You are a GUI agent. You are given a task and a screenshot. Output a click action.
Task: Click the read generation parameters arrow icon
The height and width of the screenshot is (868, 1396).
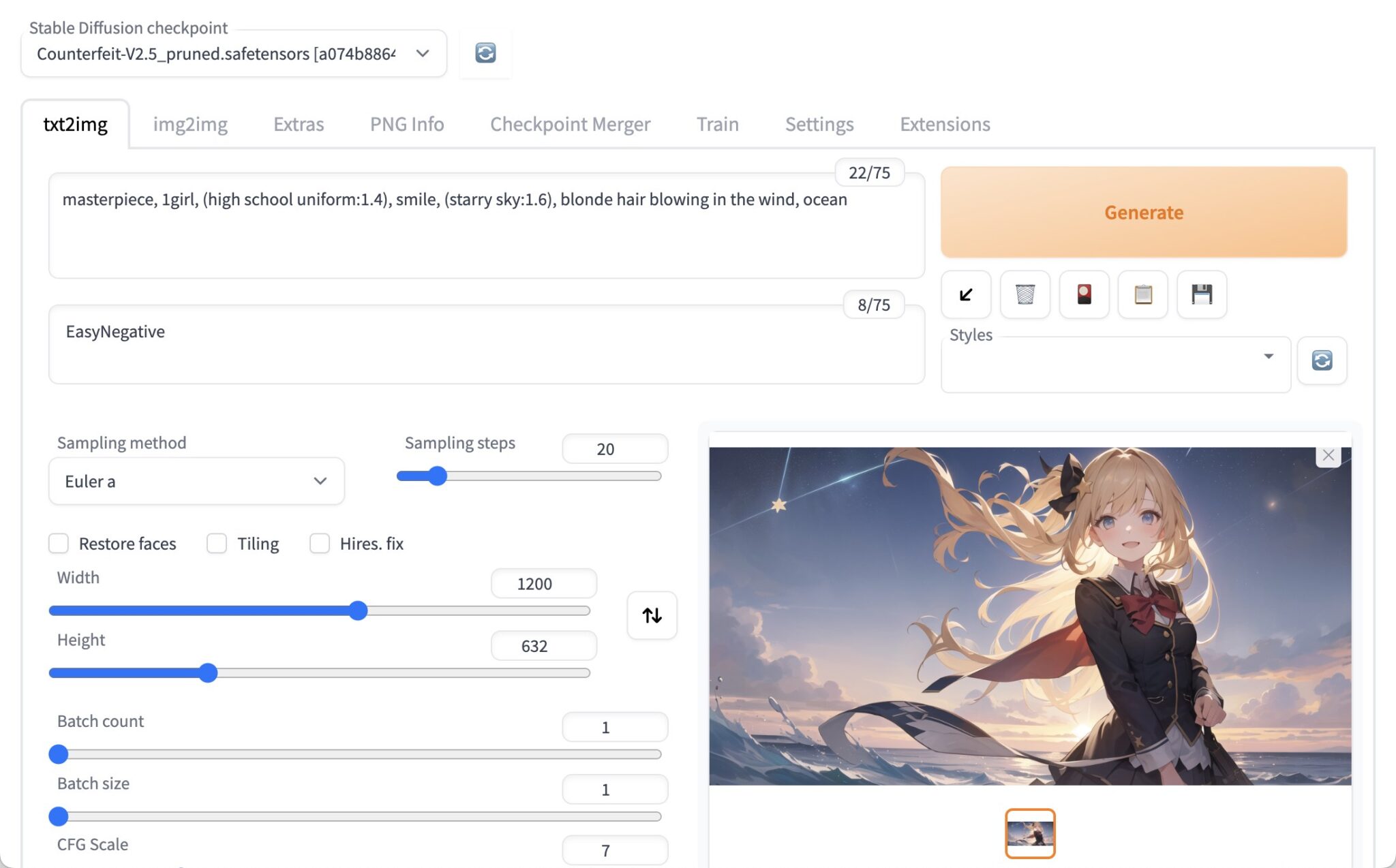[x=965, y=294]
